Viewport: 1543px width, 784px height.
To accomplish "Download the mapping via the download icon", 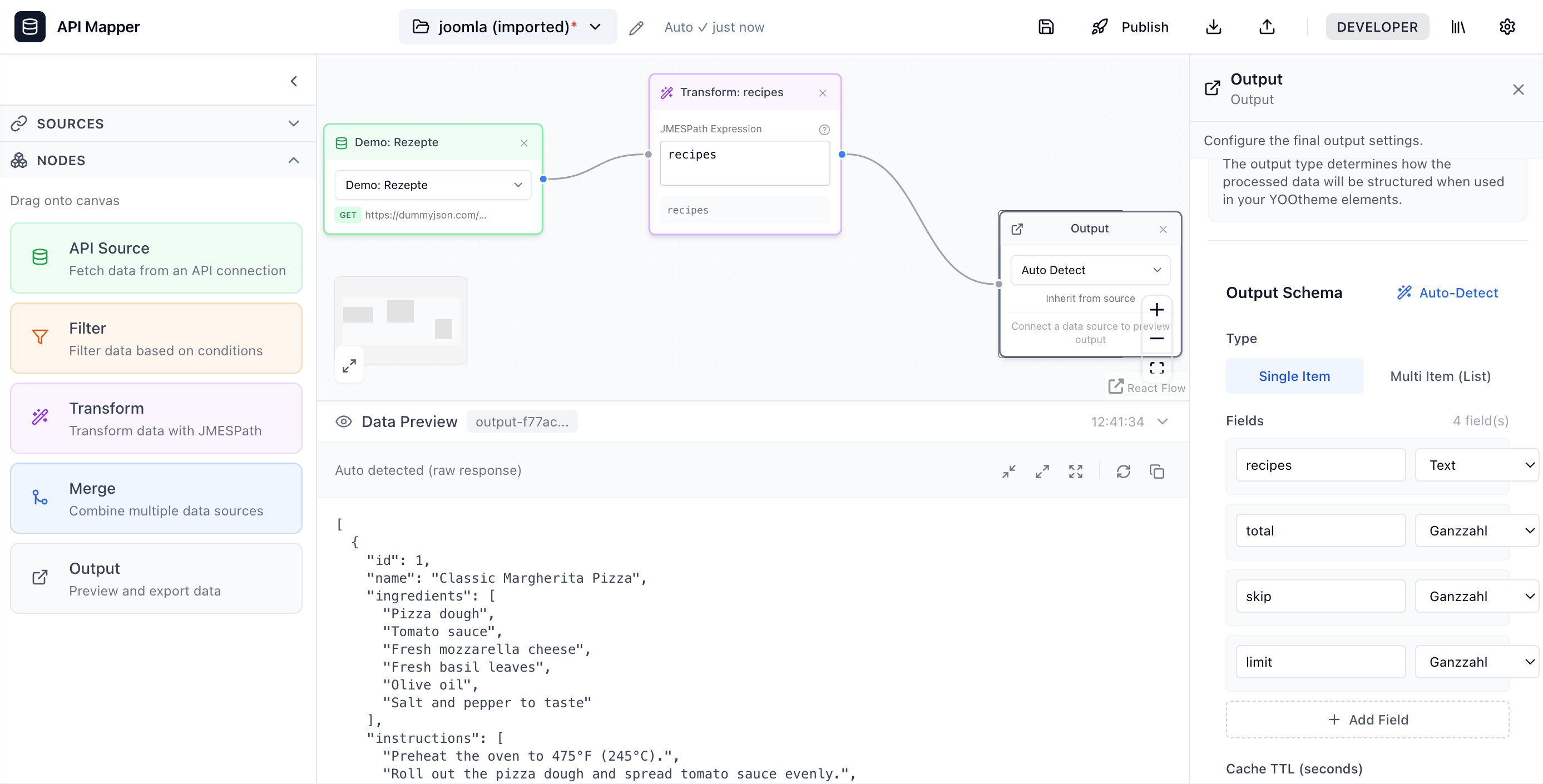I will click(x=1214, y=26).
